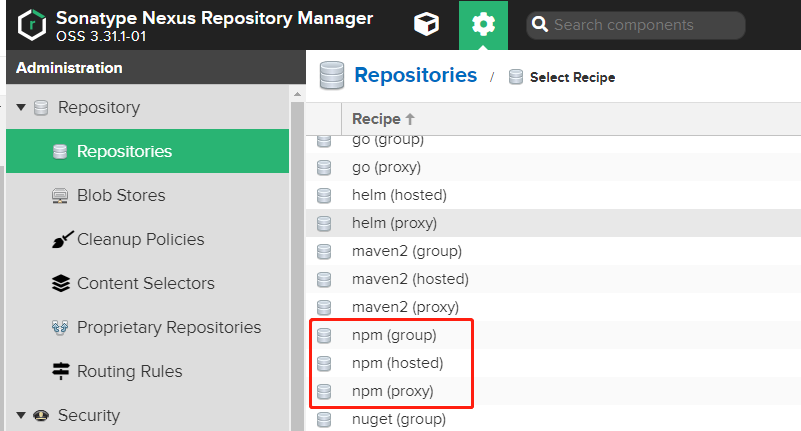
Task: Click the Sonatype Nexus logo icon
Action: click(29, 26)
